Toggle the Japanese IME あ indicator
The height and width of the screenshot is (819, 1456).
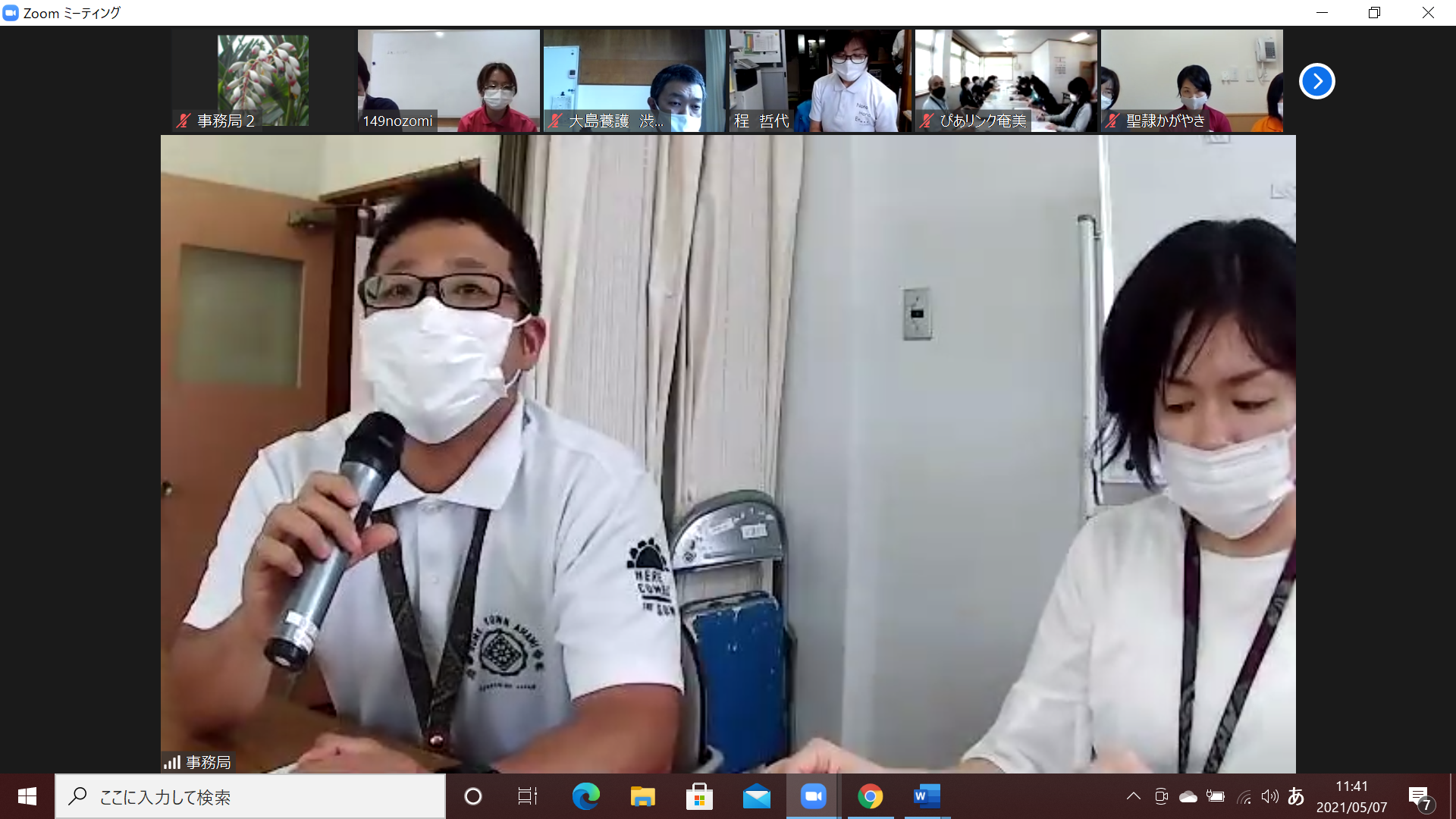coord(1296,796)
